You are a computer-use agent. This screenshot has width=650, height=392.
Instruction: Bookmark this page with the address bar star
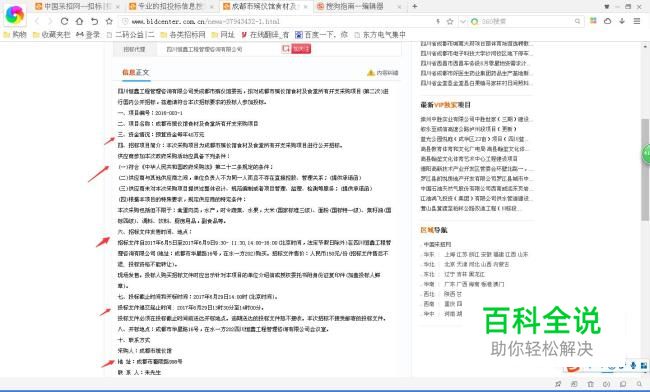point(450,21)
